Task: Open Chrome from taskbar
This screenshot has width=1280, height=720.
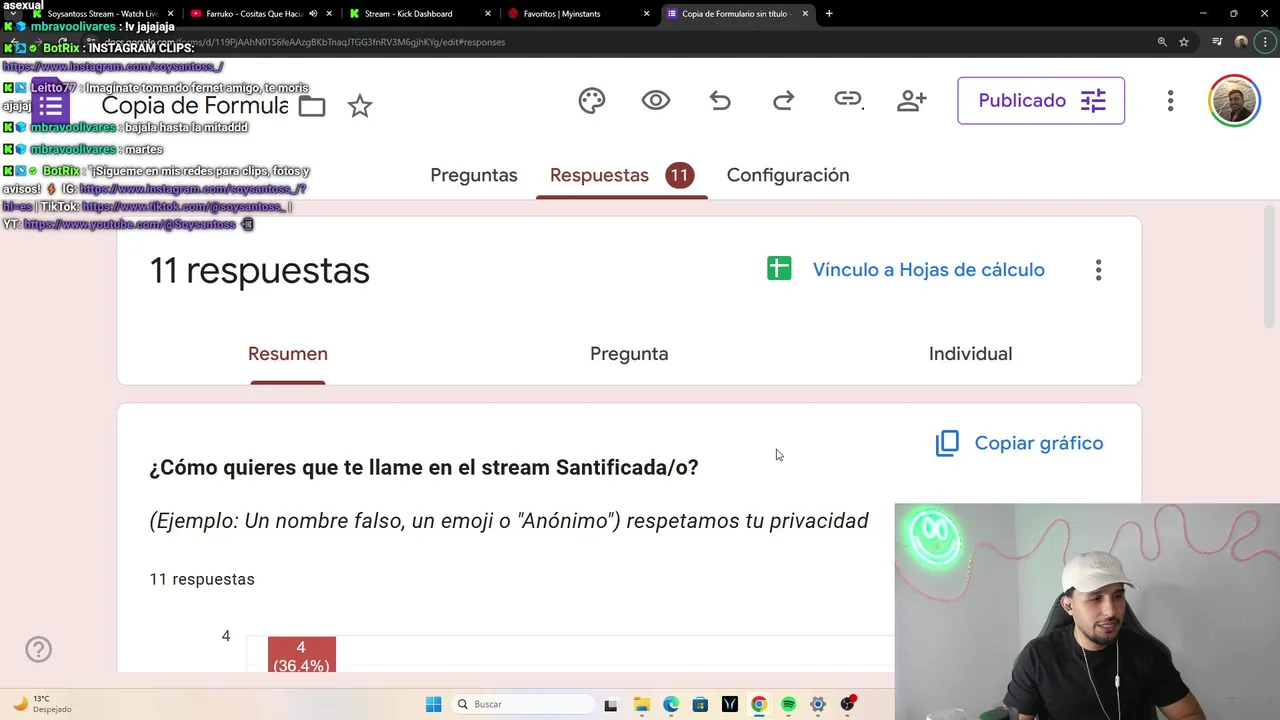Action: (x=759, y=704)
